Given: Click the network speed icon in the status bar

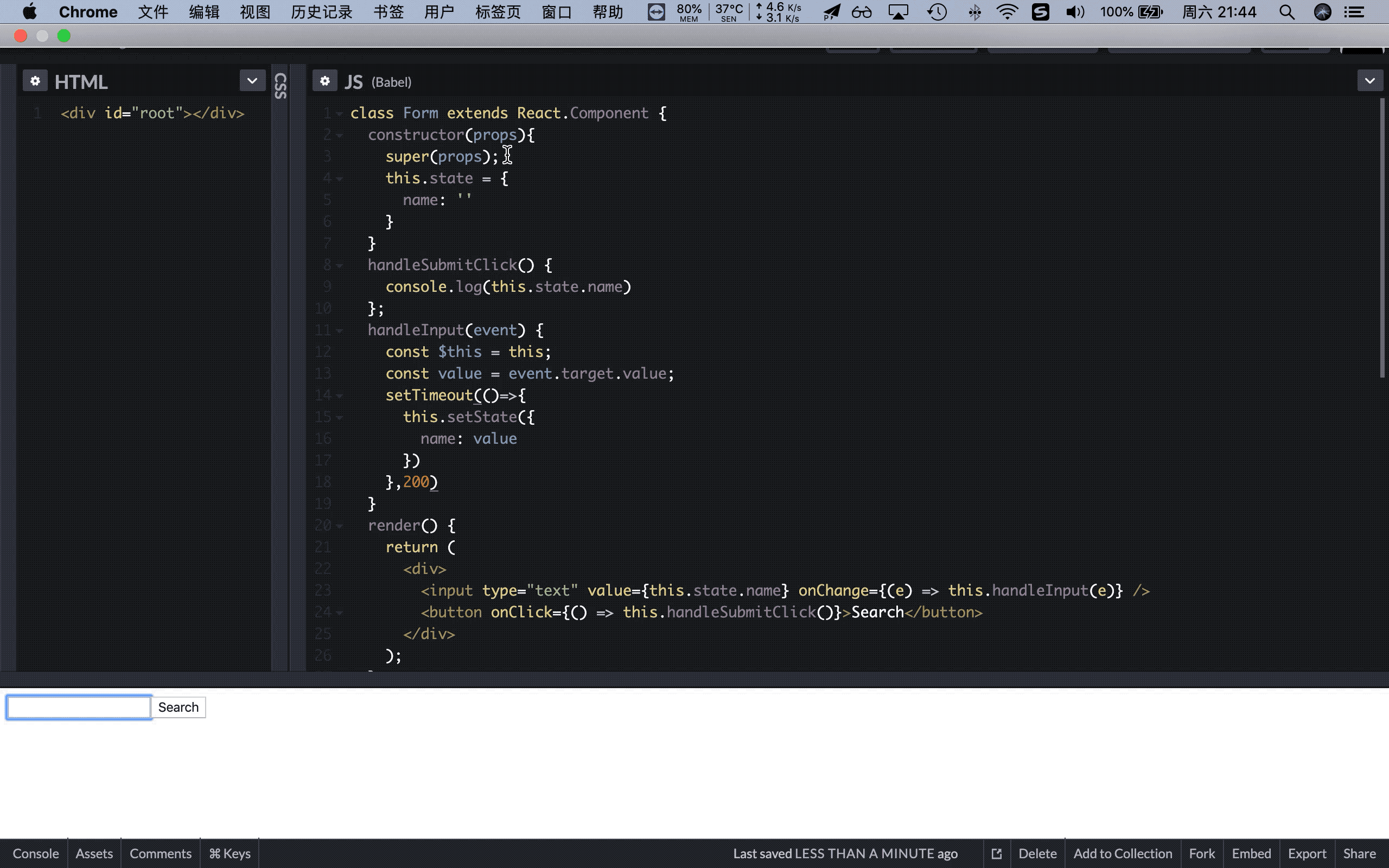Looking at the screenshot, I should [x=779, y=11].
